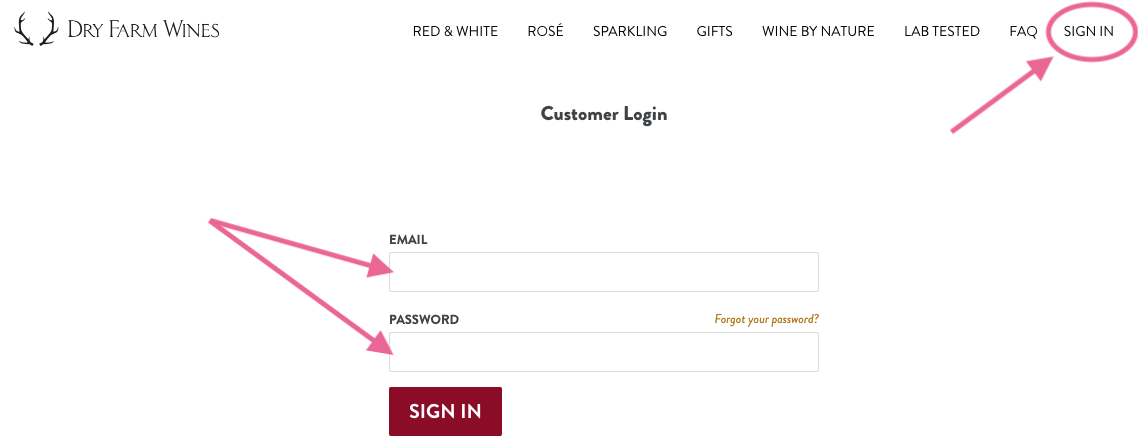Click the PASSWORD field label
This screenshot has height=441, width=1138.
(x=424, y=320)
